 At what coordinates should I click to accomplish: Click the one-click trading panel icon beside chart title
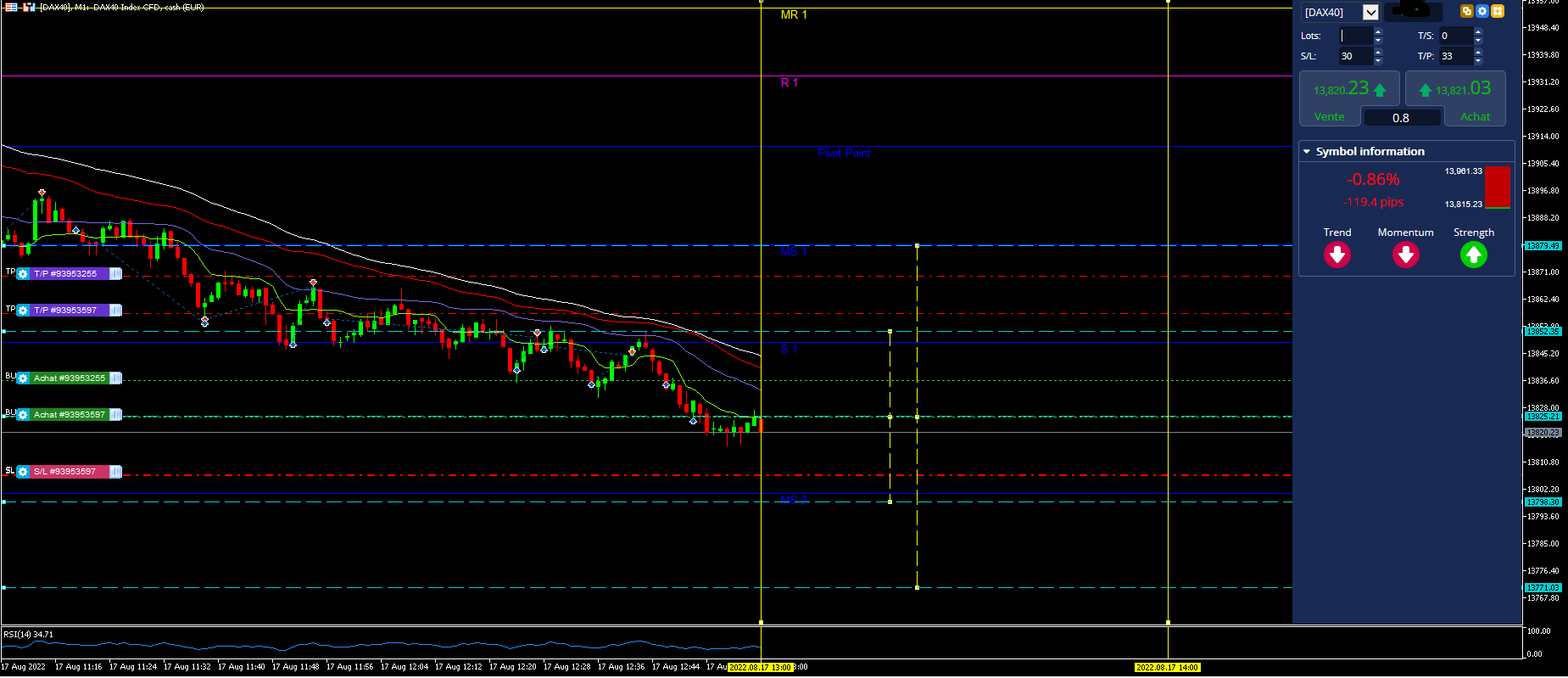tap(29, 7)
